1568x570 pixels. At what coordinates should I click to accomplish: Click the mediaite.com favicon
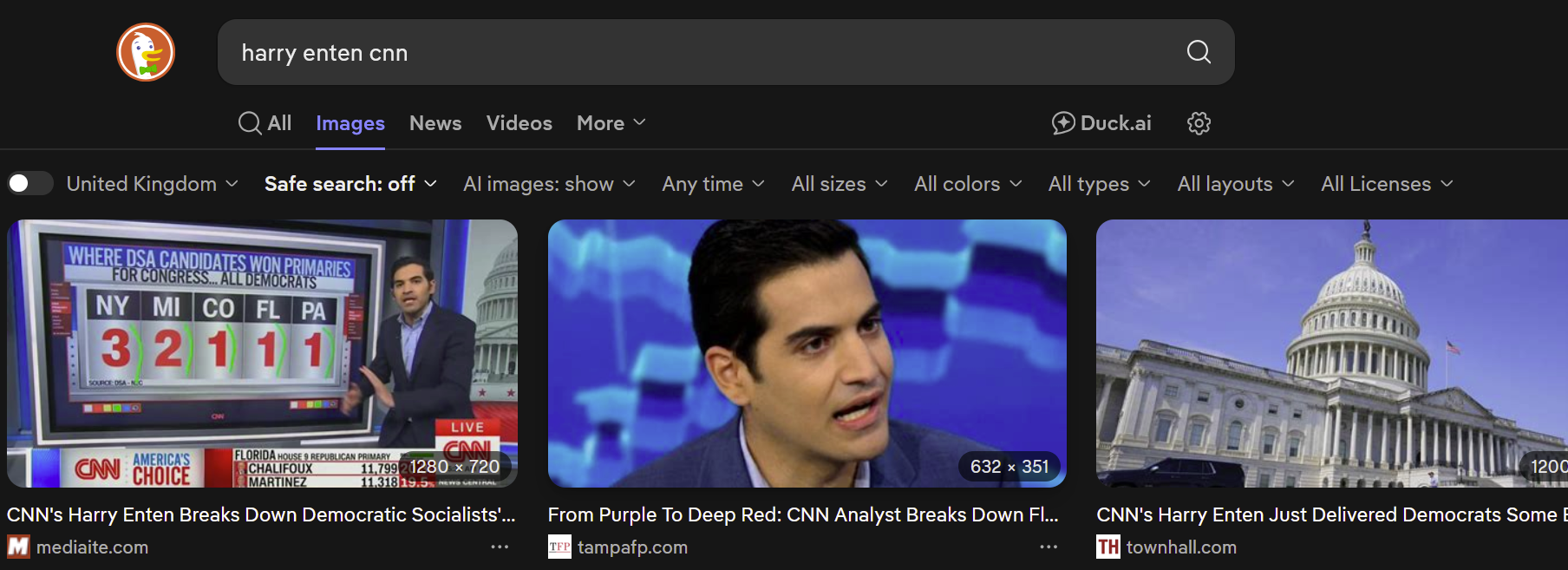coord(18,547)
